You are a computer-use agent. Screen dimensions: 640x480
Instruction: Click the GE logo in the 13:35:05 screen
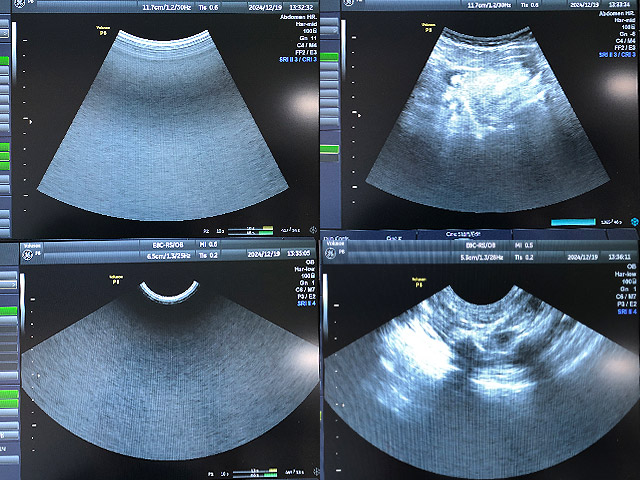point(28,255)
